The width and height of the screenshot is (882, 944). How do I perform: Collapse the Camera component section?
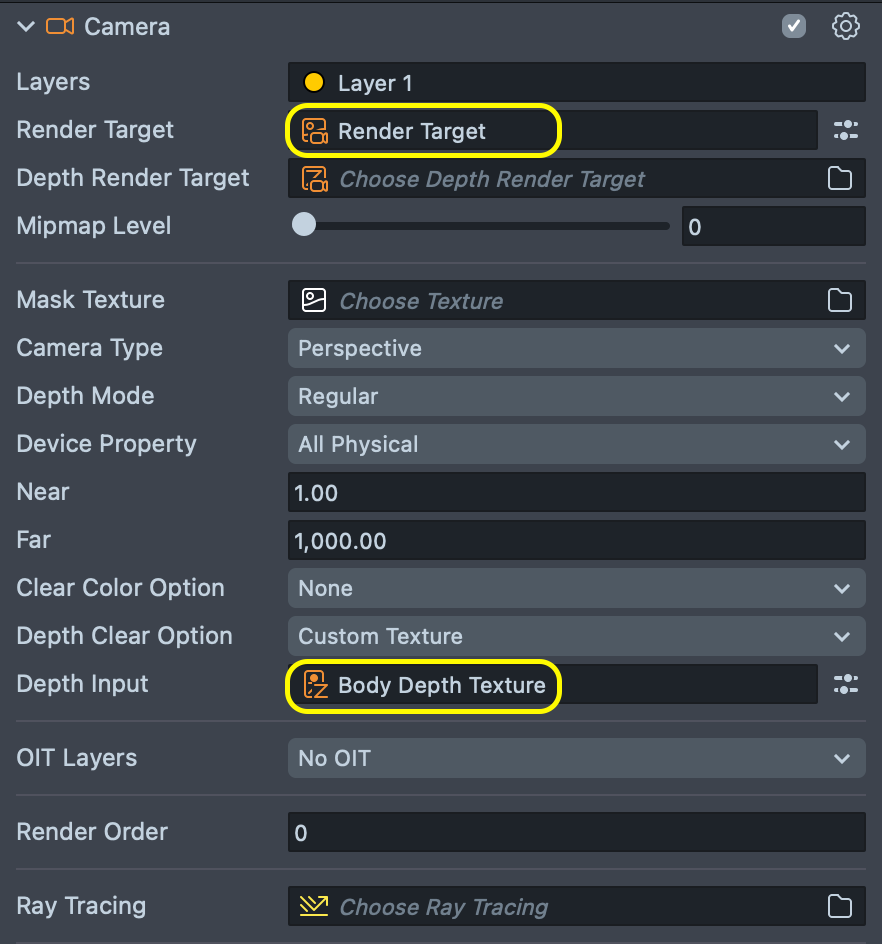26,27
